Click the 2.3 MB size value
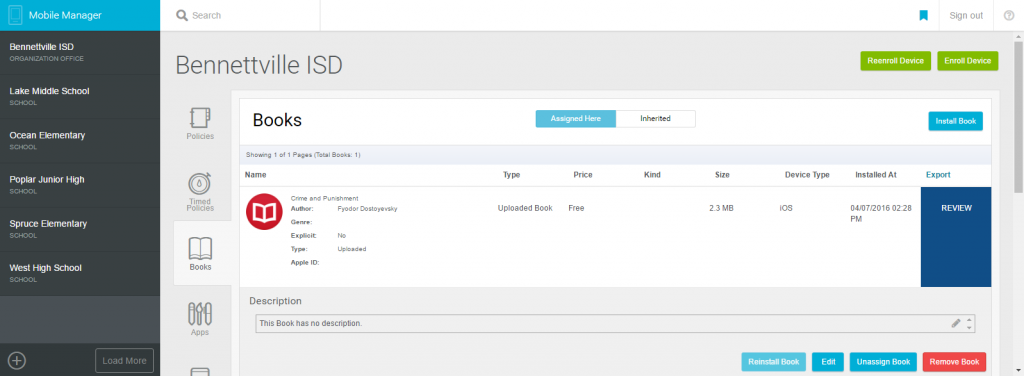 (721, 208)
